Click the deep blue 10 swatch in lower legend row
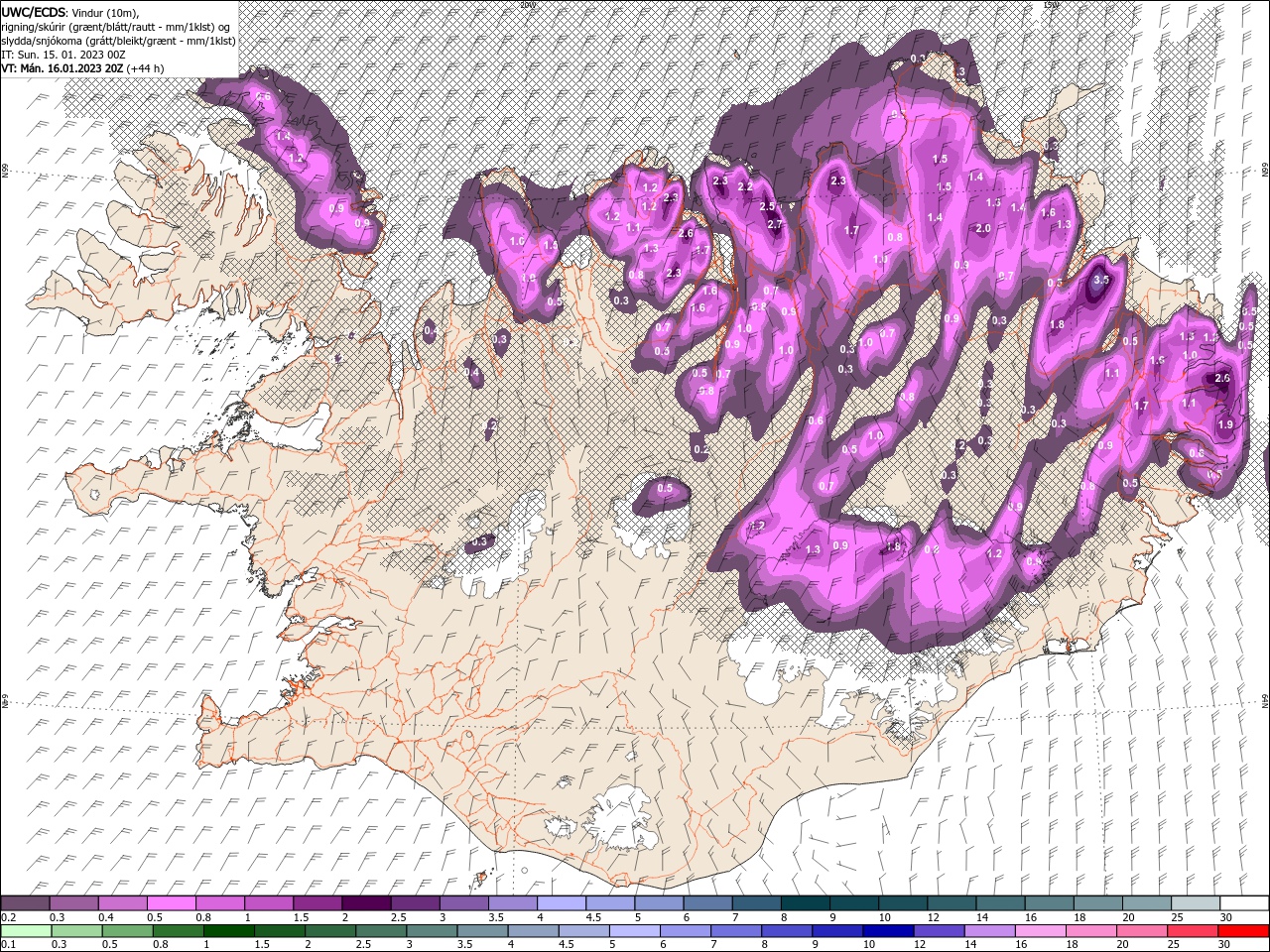The height and width of the screenshot is (952, 1270). [887, 931]
